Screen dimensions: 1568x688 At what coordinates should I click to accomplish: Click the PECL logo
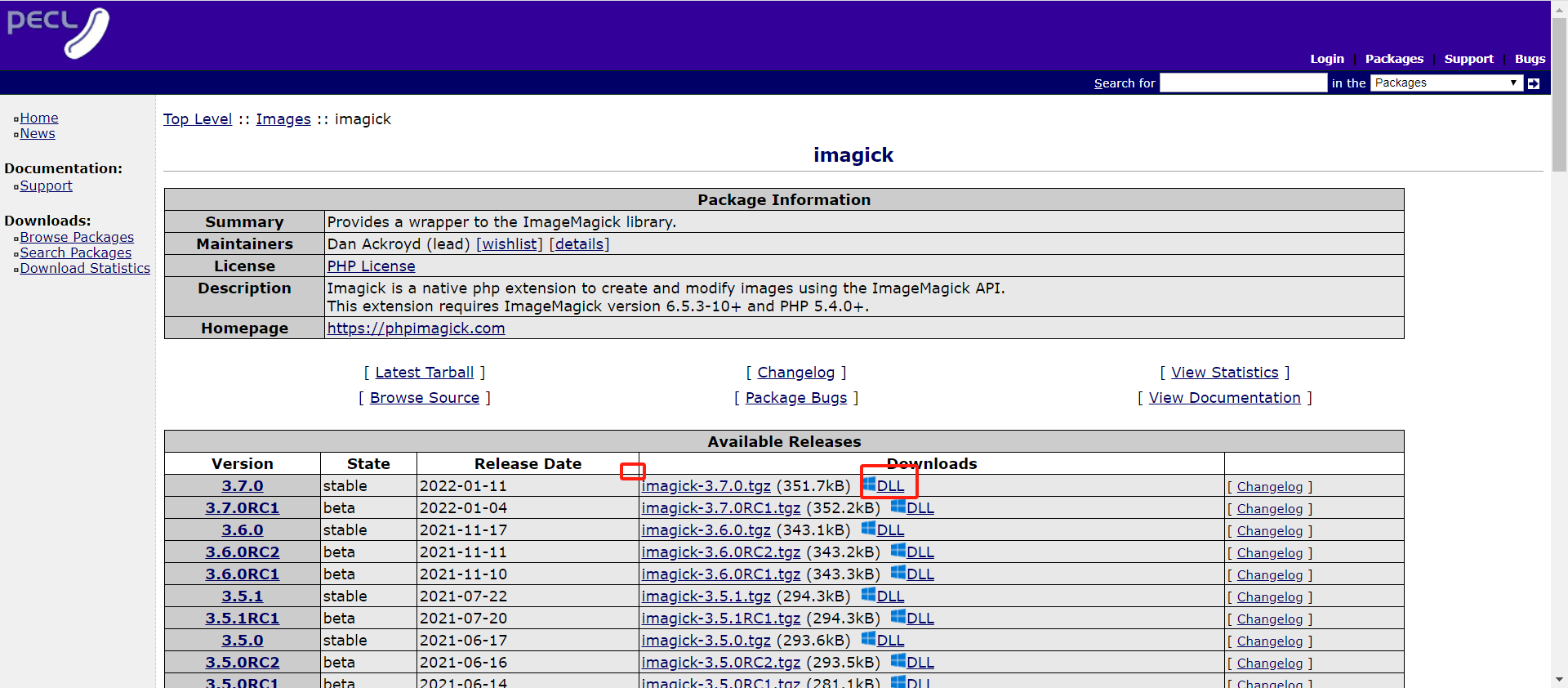point(58,33)
